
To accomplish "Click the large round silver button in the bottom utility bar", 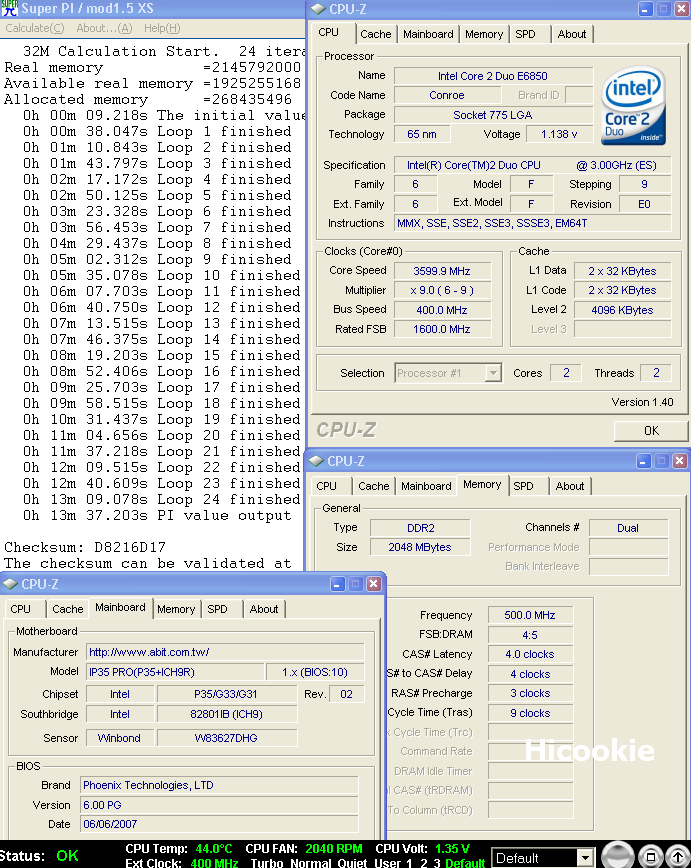I will point(618,856).
